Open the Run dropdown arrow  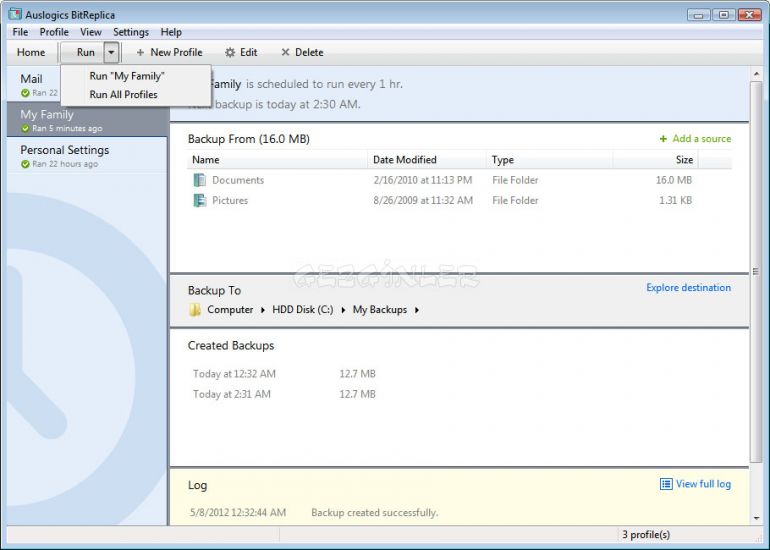(111, 52)
